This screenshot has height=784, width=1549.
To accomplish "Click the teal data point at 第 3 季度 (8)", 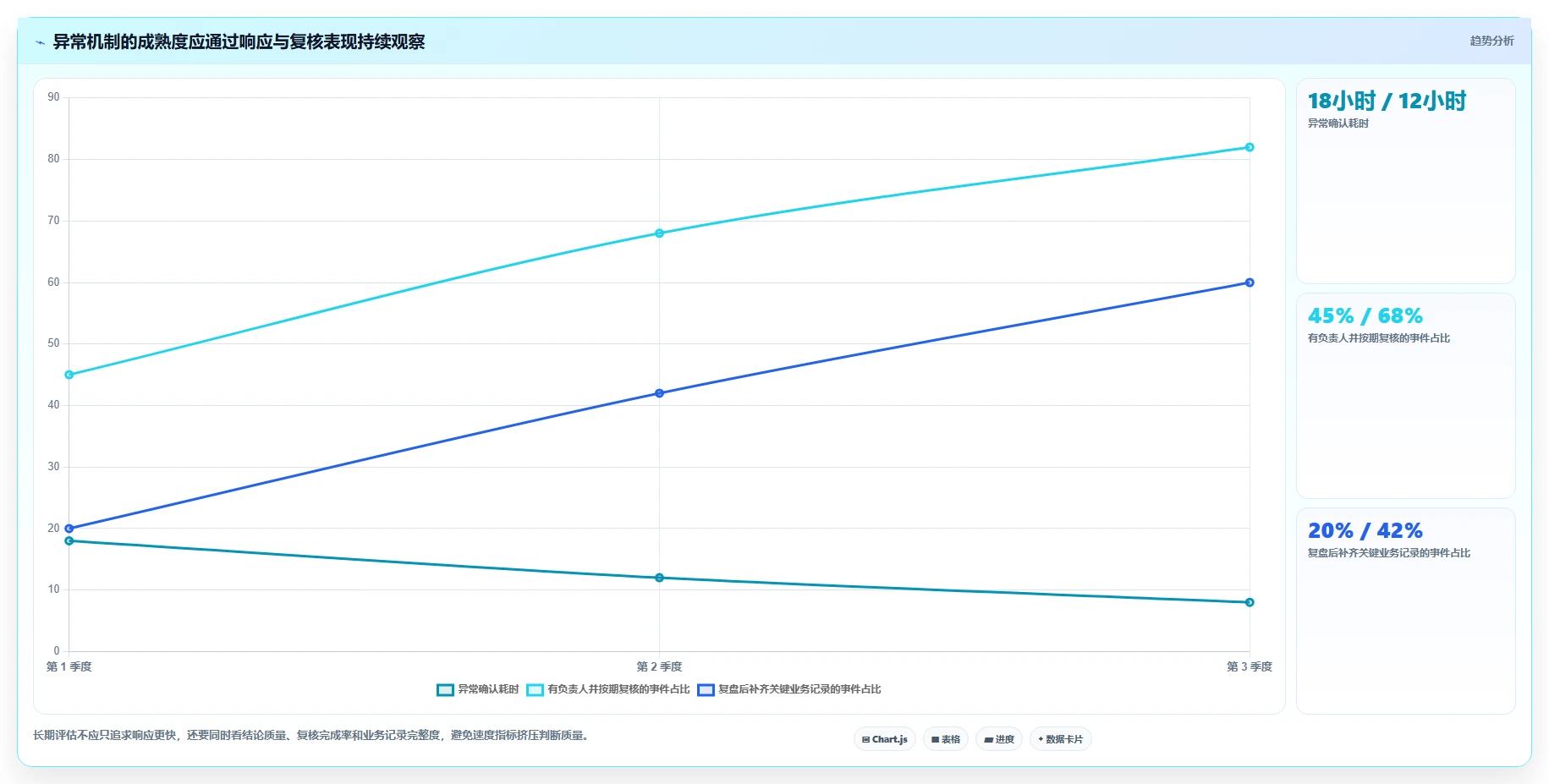I will tap(1250, 602).
